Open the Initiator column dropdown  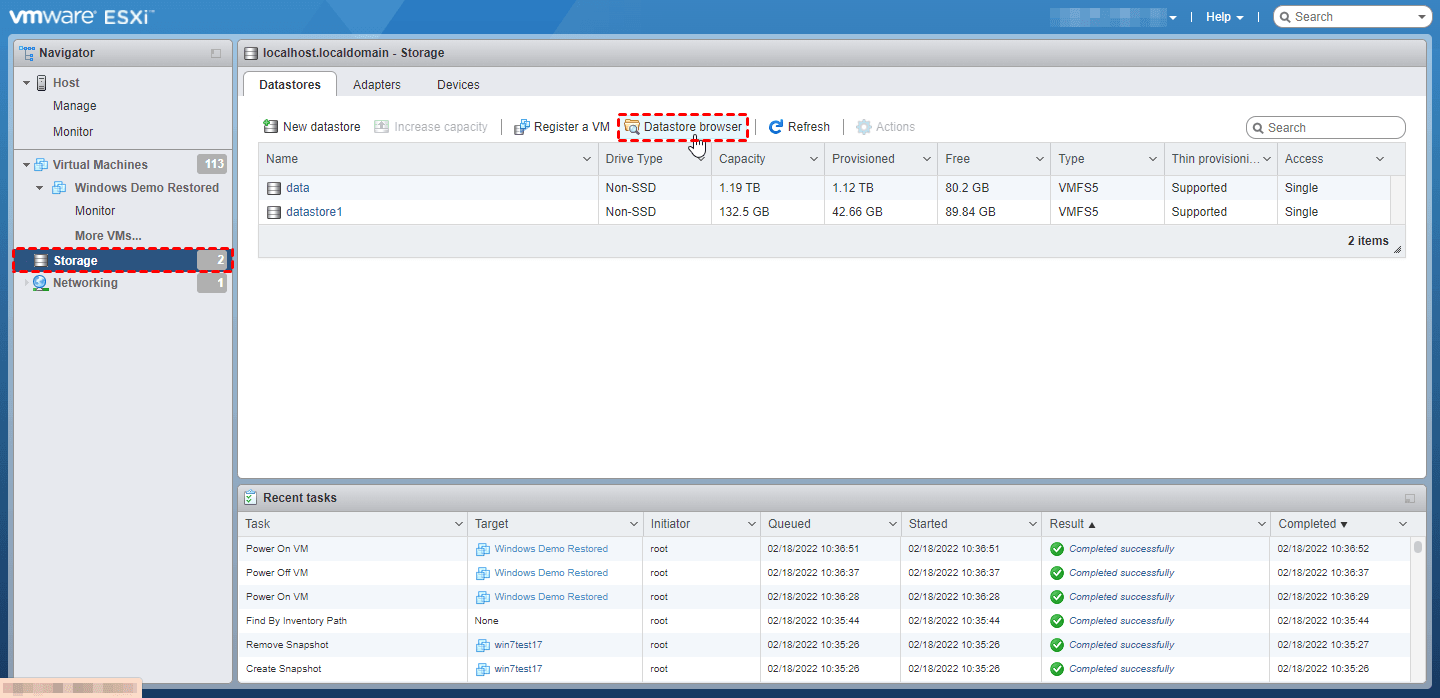[x=751, y=524]
